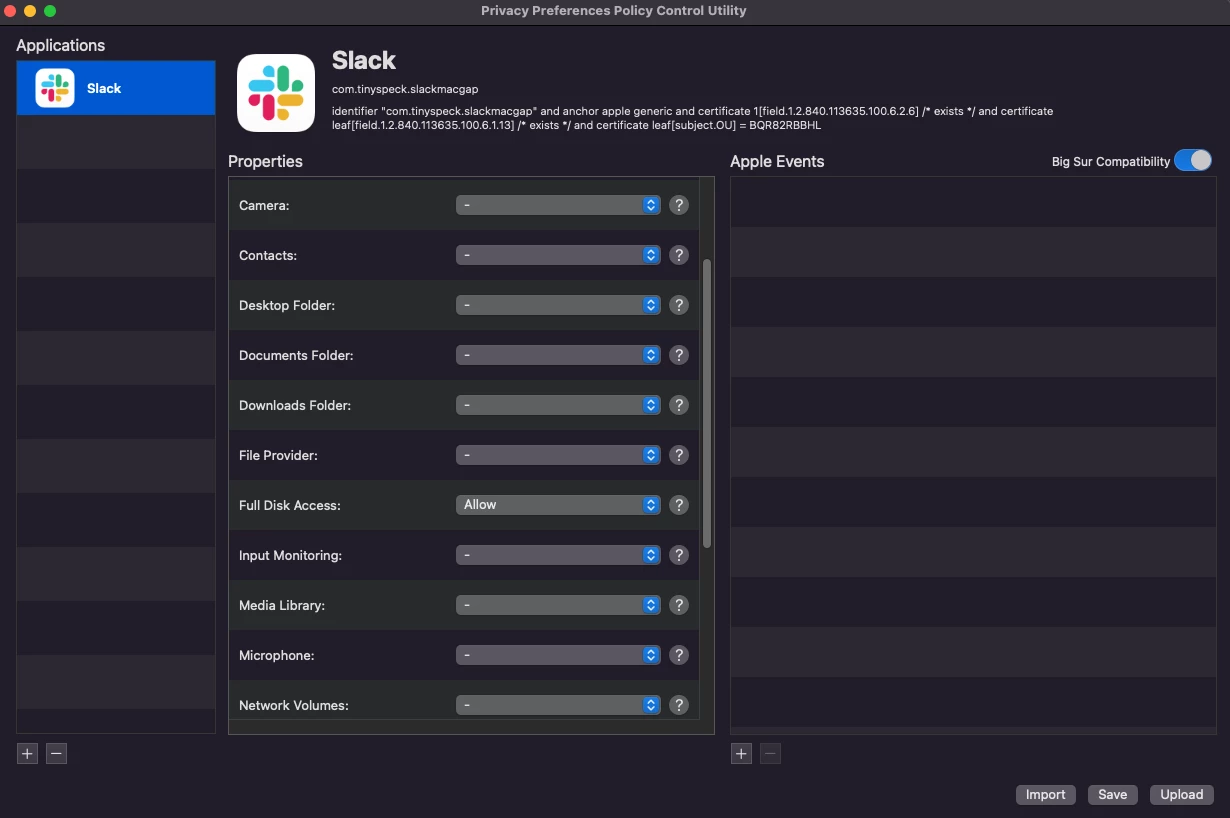Click the com.tinyspeck.slackmacgap bundle identifier
This screenshot has width=1230, height=818.
tap(405, 89)
